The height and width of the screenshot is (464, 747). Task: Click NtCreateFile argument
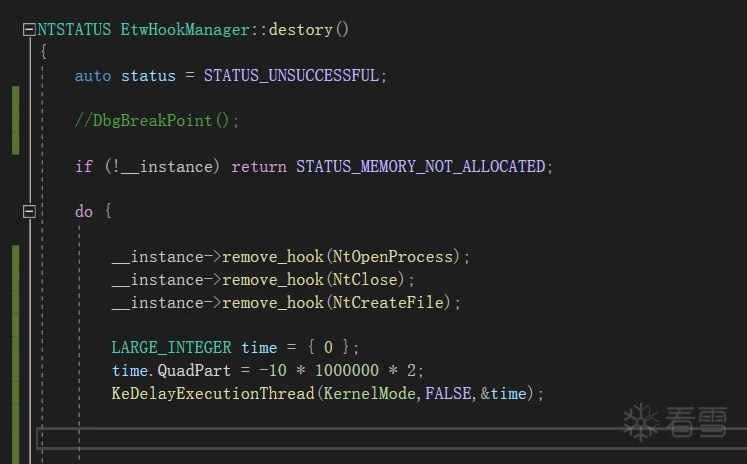(388, 303)
